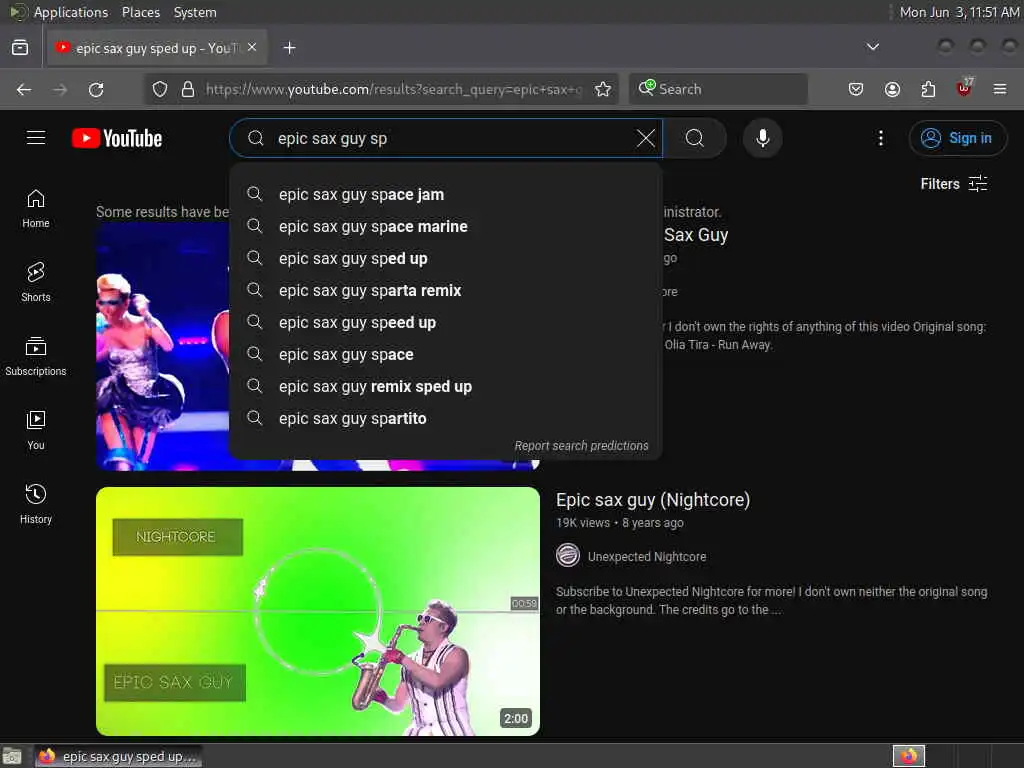Image resolution: width=1024 pixels, height=768 pixels.
Task: Select suggestion epic sax guy sped up
Action: 446,259
